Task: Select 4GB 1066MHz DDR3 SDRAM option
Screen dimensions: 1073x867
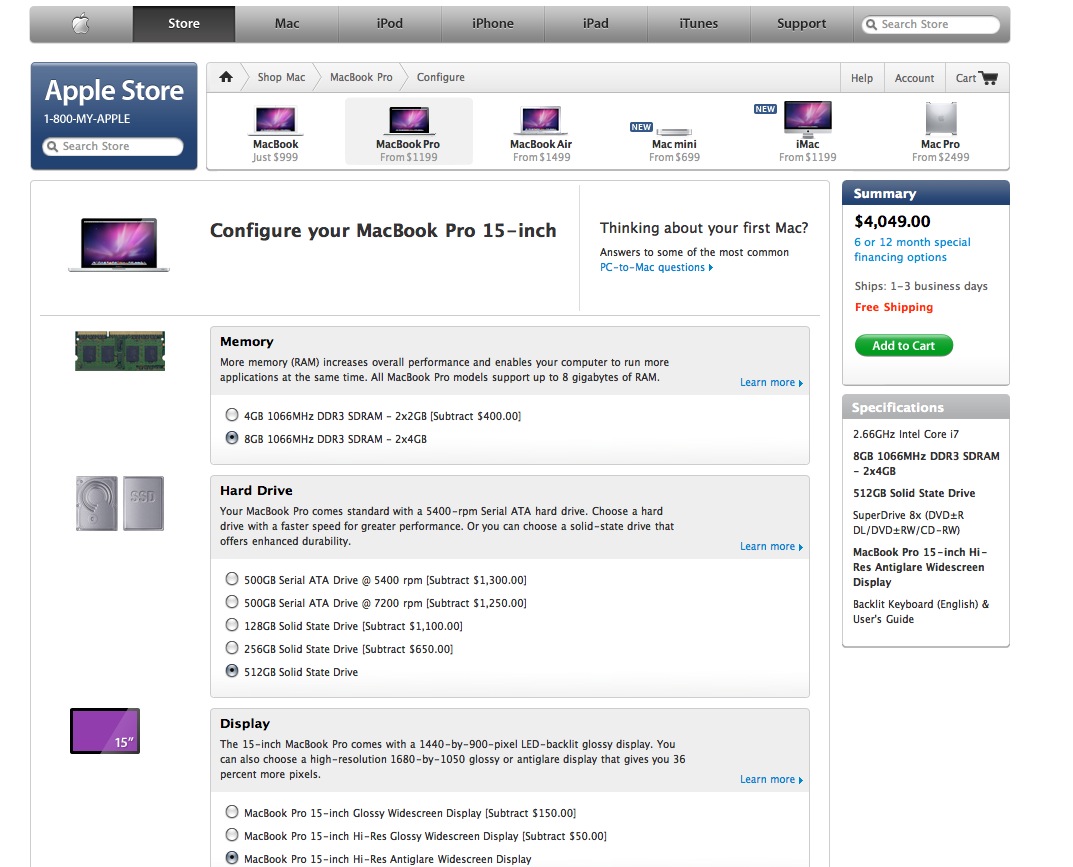Action: 232,415
